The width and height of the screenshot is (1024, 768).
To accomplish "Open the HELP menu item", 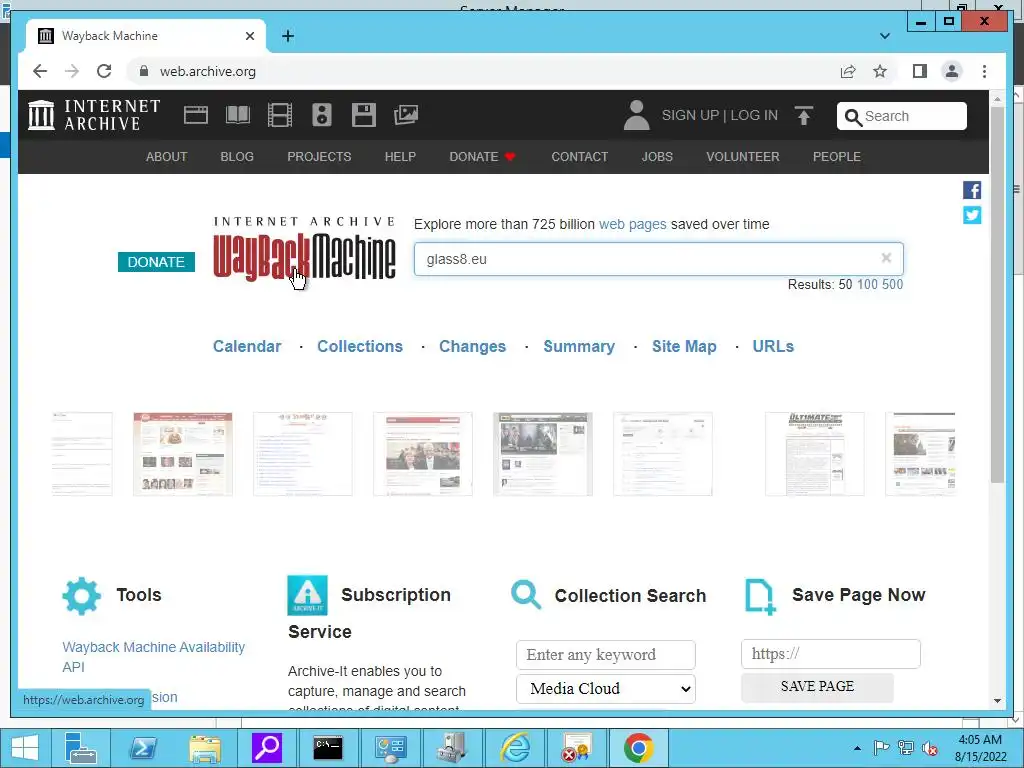I will point(400,157).
